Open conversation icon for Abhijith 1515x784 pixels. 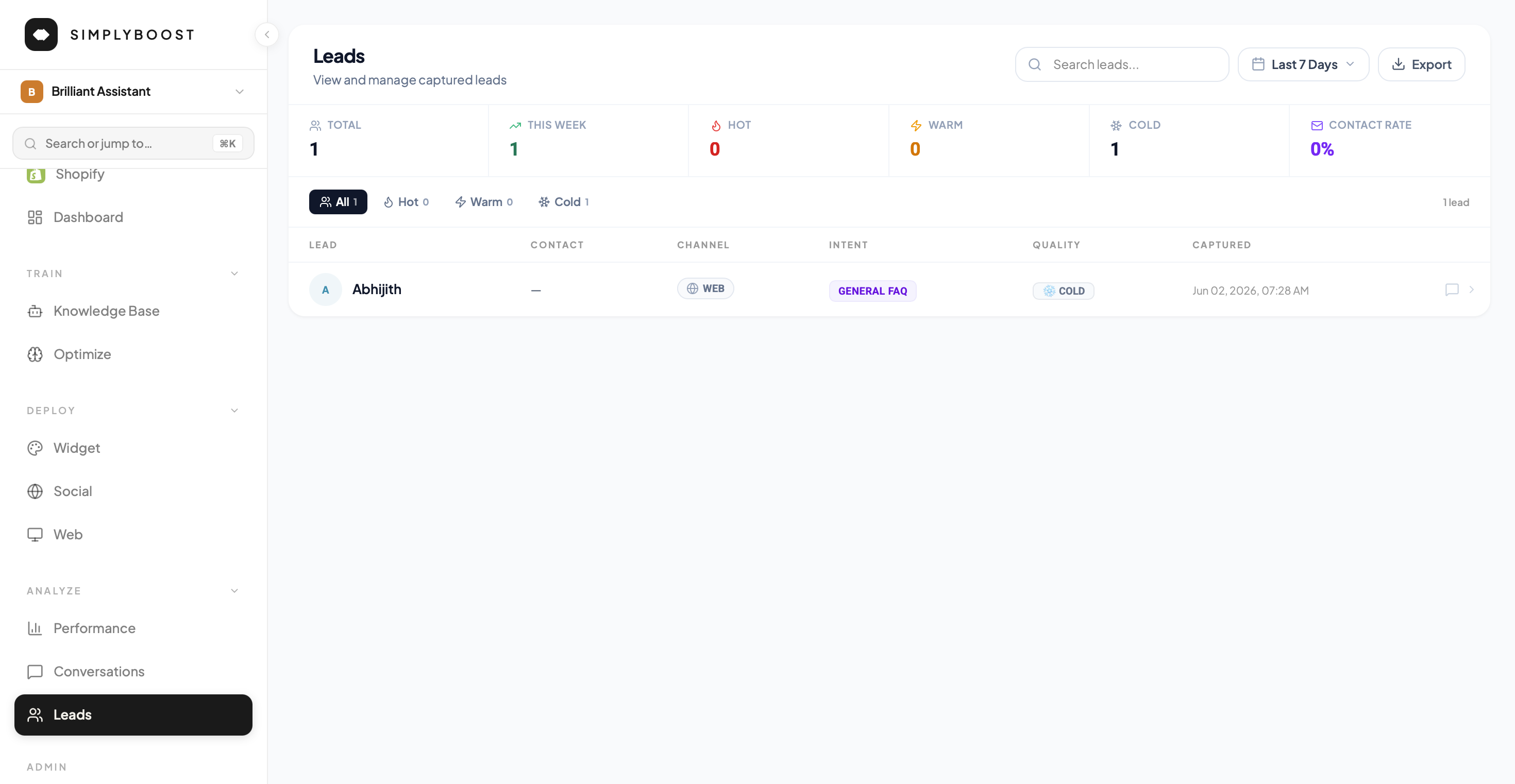(x=1452, y=289)
